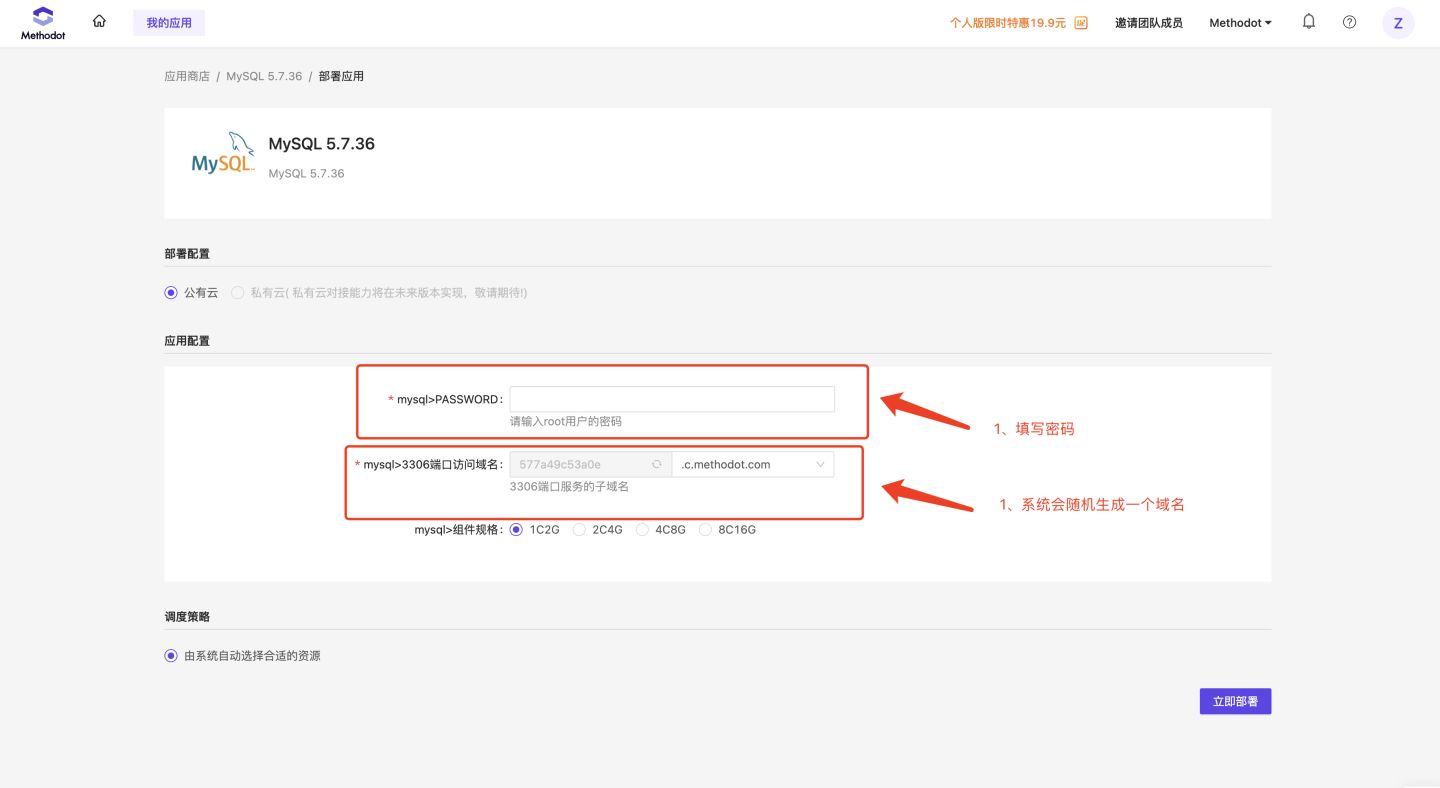Choose the 1C2G component spec
The width and height of the screenshot is (1440, 788).
pyautogui.click(x=517, y=530)
